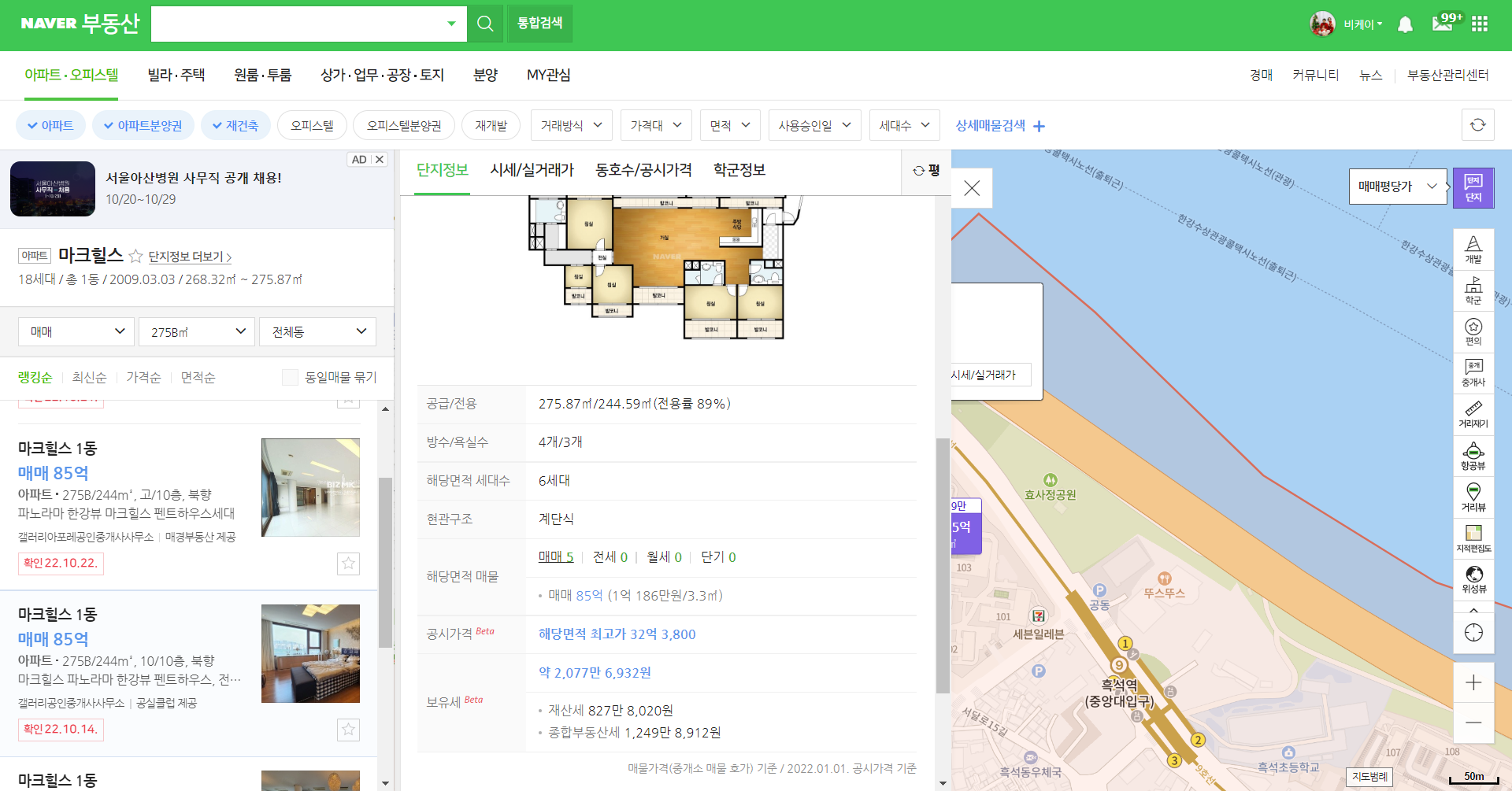1512x791 pixels.
Task: Open the 매매 trade type select
Action: pos(76,331)
